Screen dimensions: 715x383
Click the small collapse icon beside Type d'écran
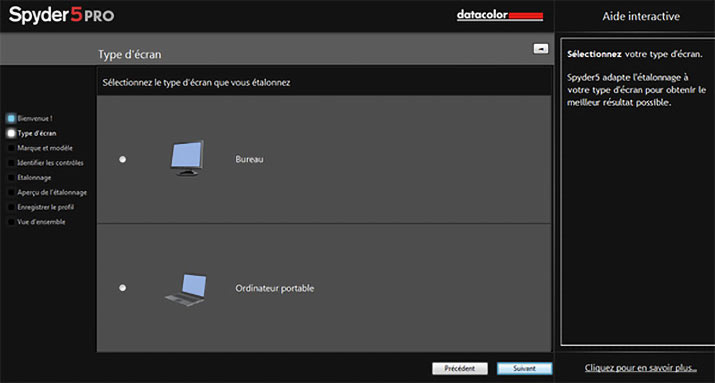541,49
